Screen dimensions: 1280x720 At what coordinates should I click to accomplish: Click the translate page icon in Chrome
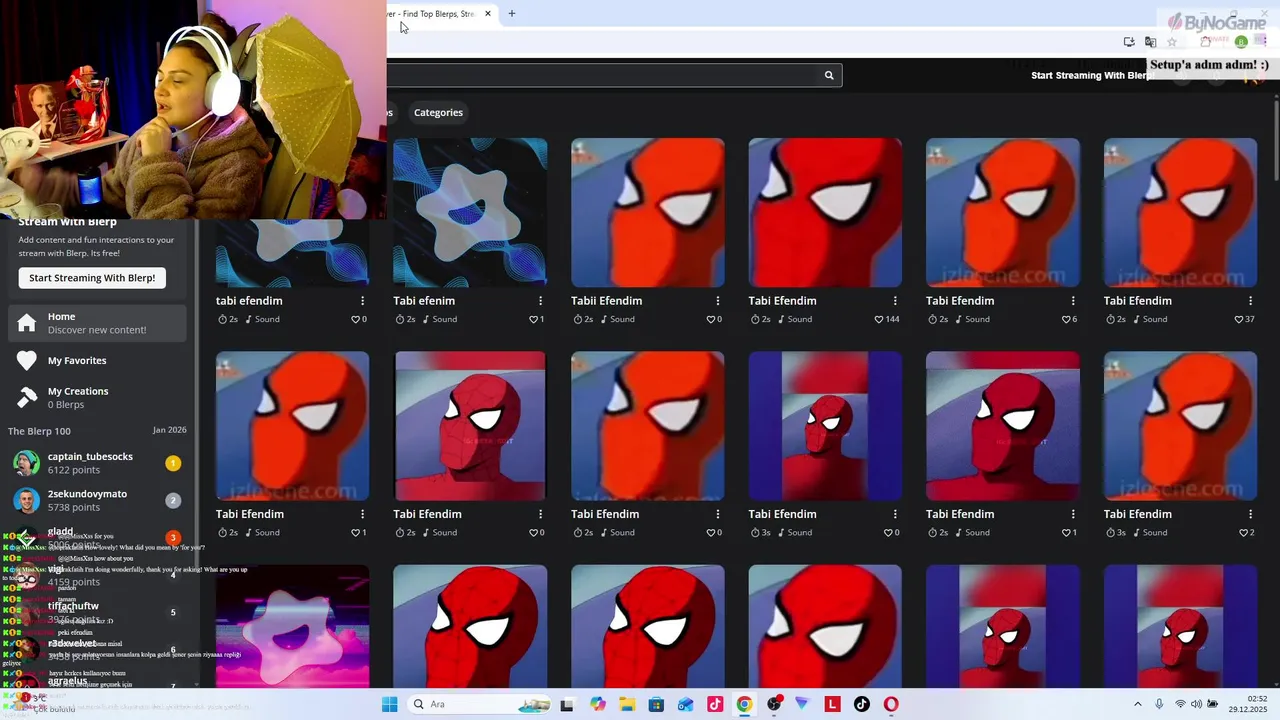[1150, 42]
